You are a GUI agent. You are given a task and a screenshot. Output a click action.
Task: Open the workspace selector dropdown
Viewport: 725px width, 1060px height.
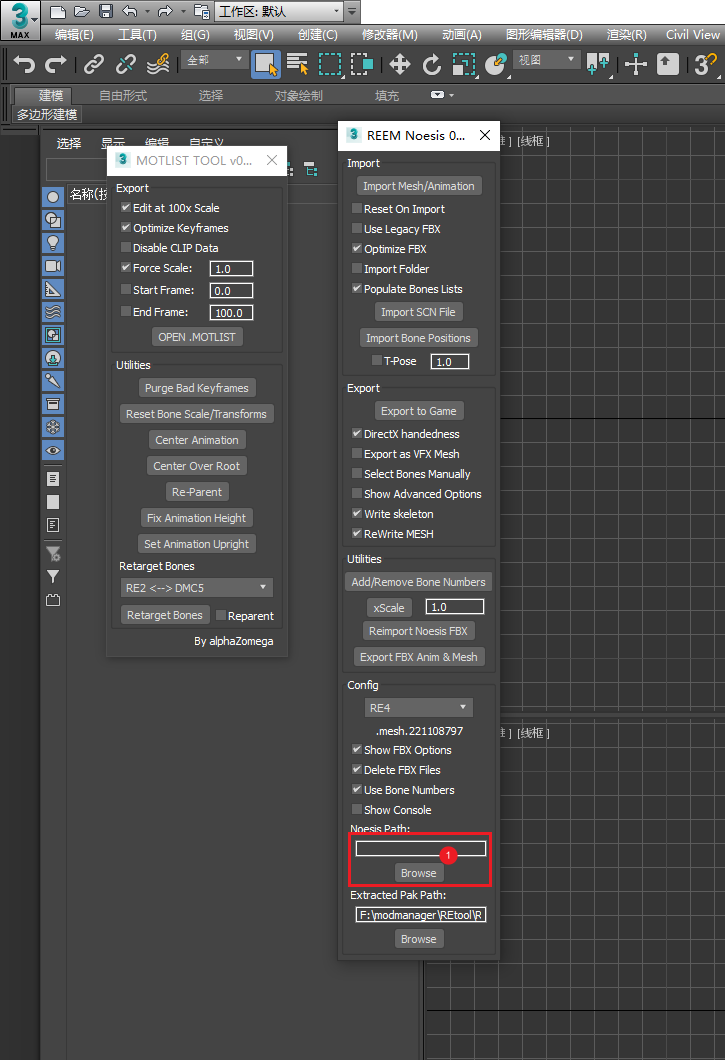click(279, 11)
